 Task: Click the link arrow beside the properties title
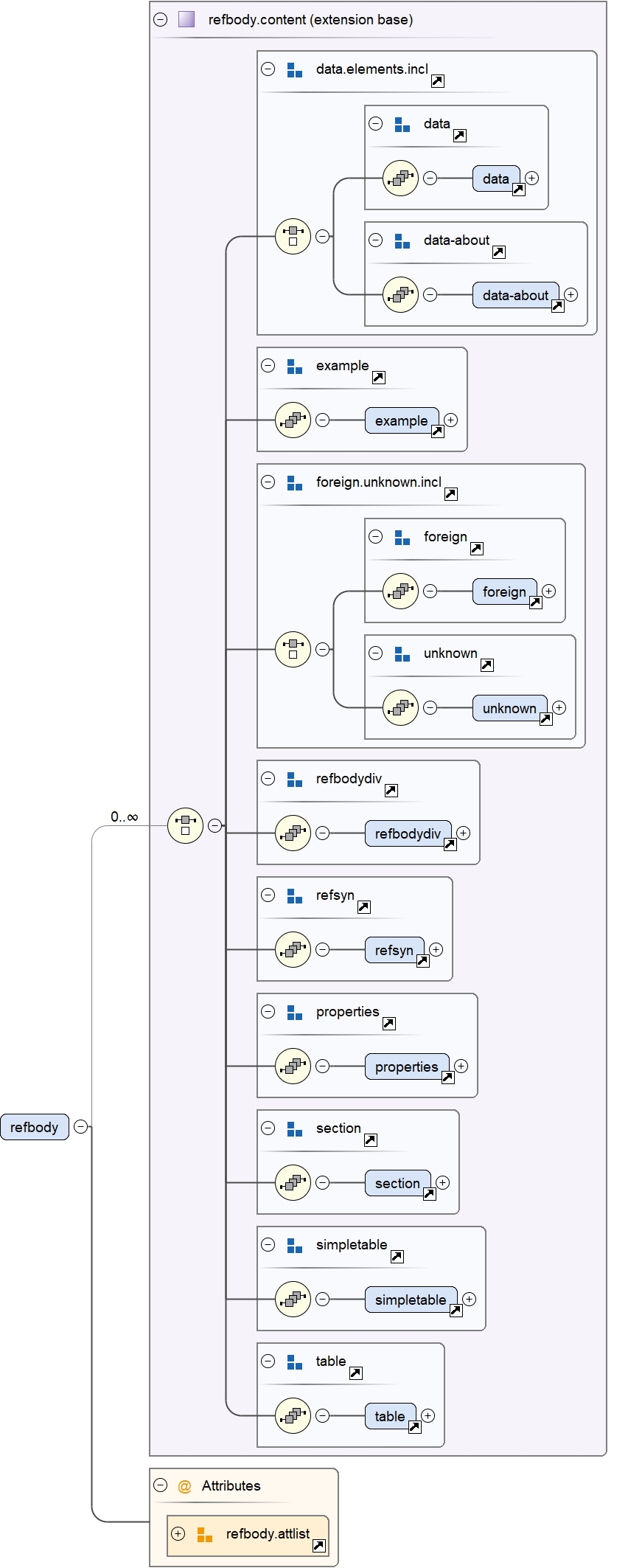(x=388, y=1024)
